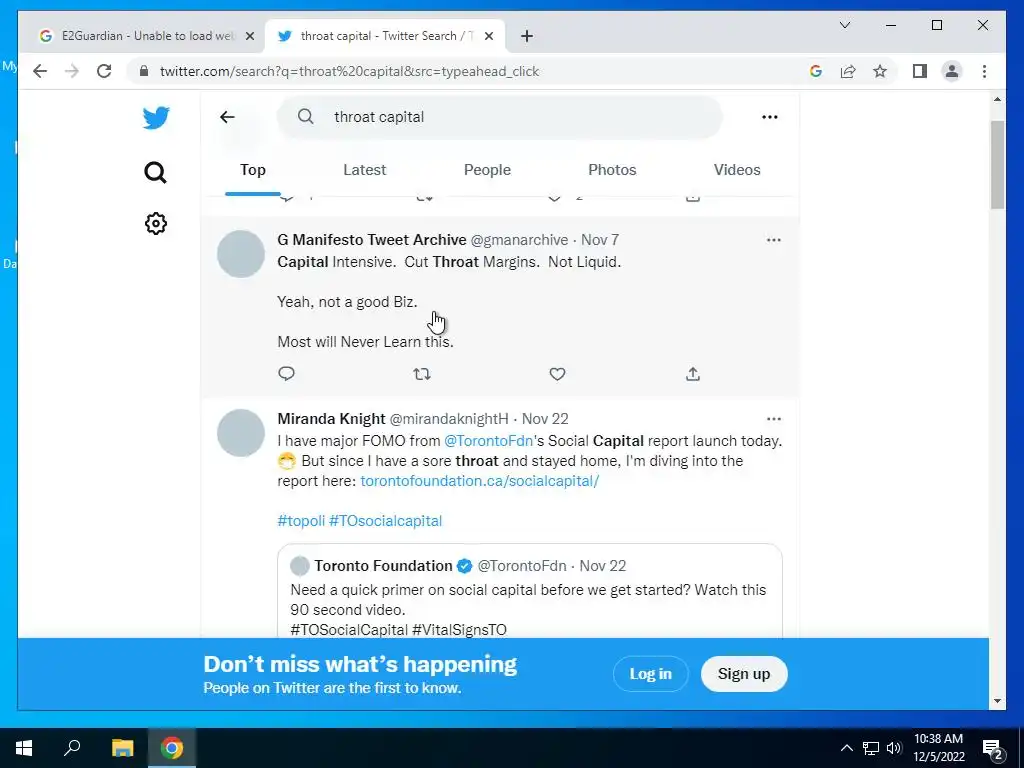
Task: View site info via the lock icon
Action: tap(144, 71)
